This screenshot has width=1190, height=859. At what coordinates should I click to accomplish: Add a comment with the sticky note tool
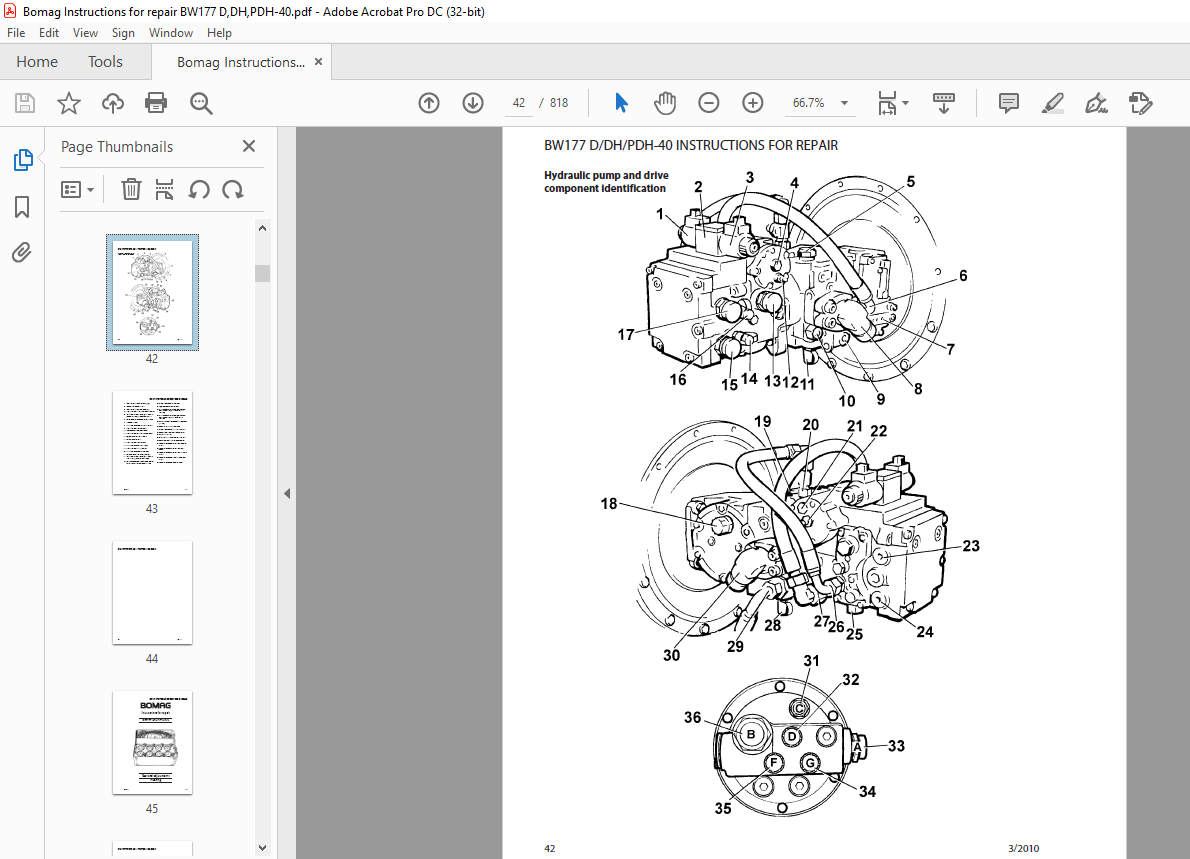click(x=1009, y=103)
